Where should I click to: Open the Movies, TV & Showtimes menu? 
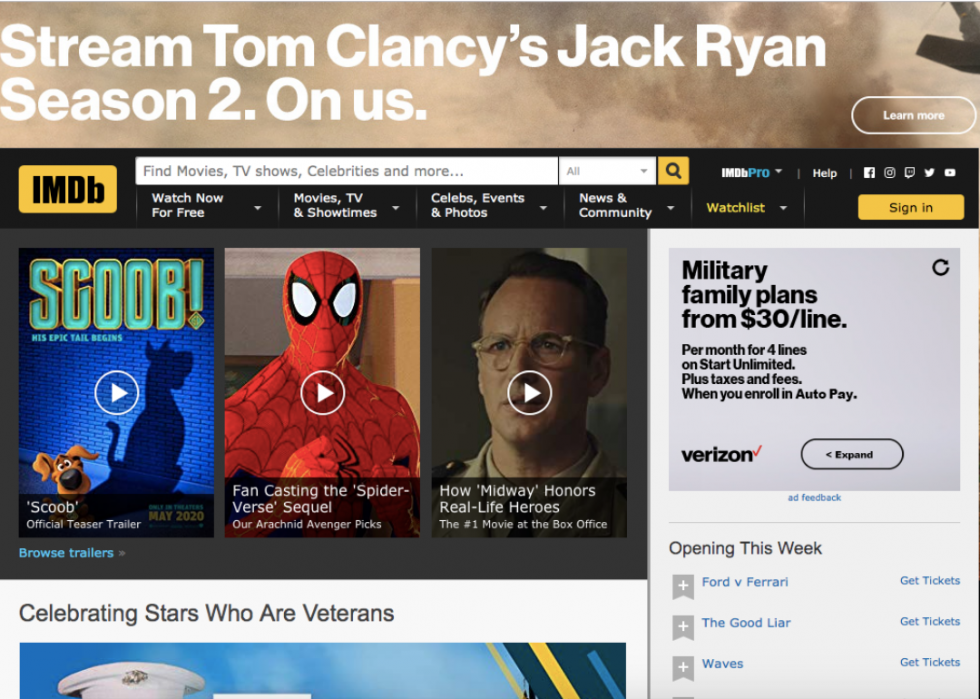(x=347, y=206)
